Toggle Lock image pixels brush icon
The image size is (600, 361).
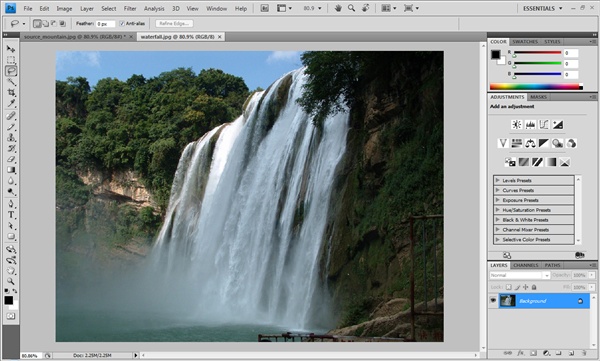(x=517, y=287)
